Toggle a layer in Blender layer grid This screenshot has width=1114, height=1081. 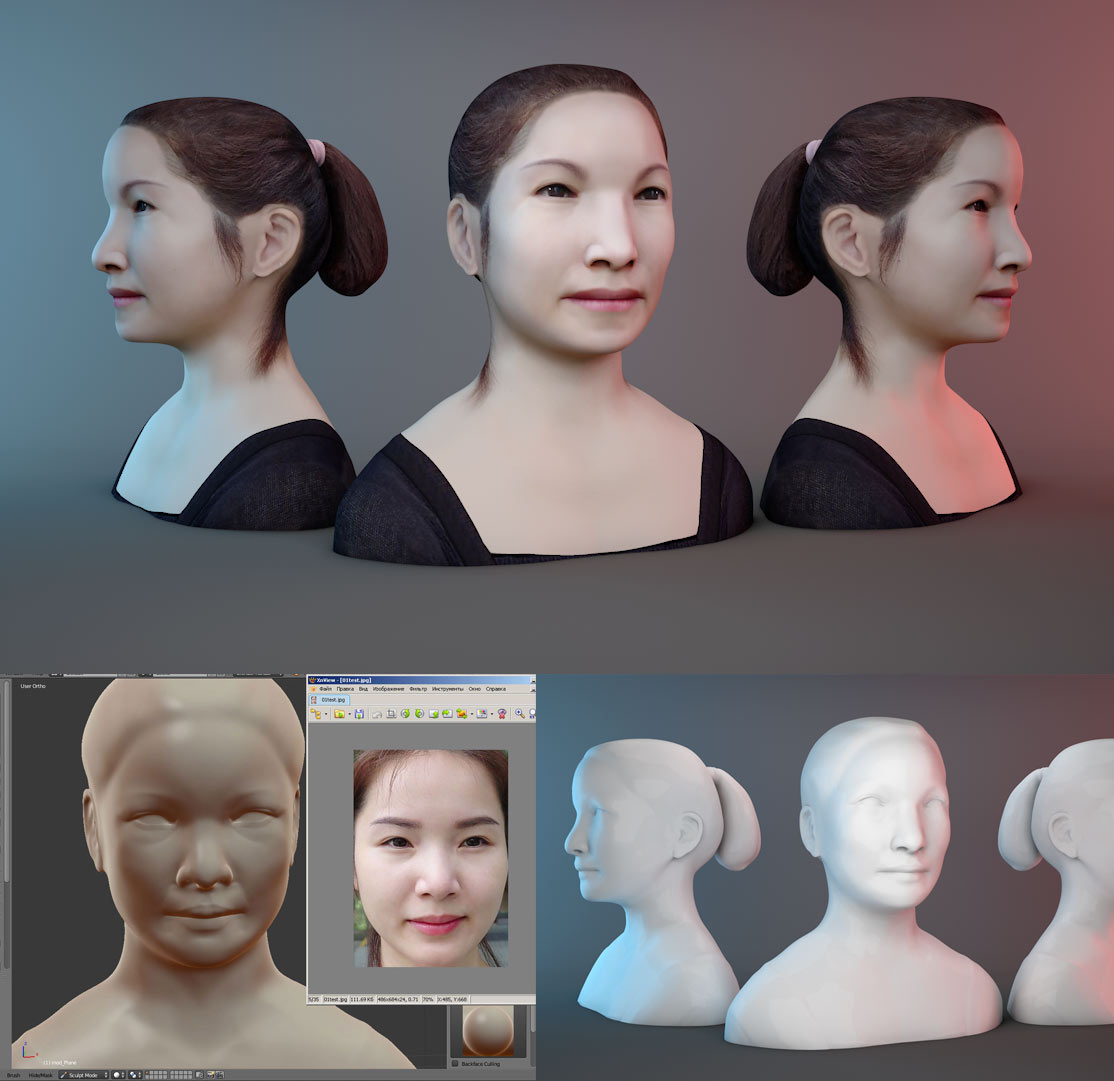tap(157, 1075)
